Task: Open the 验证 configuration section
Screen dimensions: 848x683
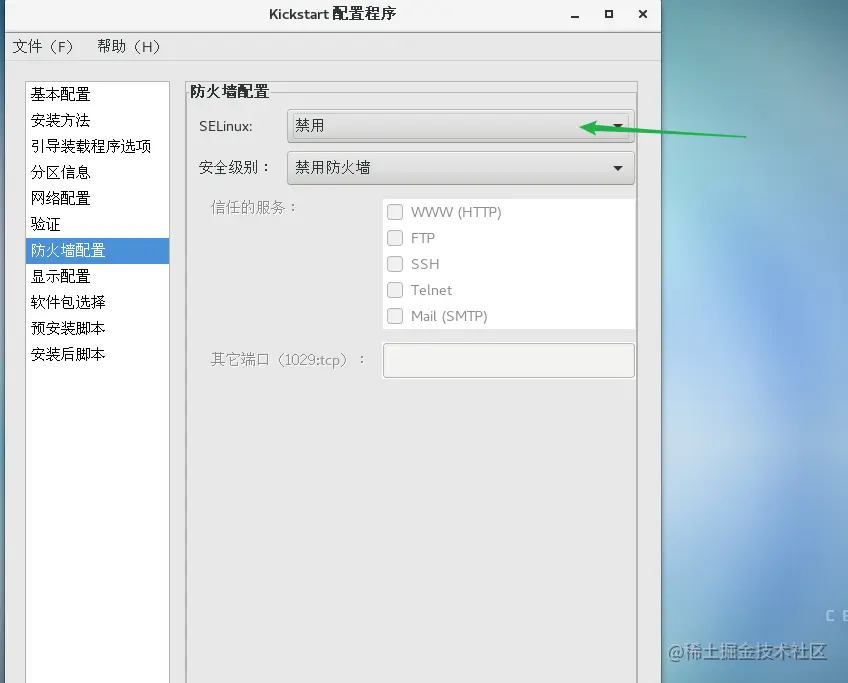Action: pos(44,224)
